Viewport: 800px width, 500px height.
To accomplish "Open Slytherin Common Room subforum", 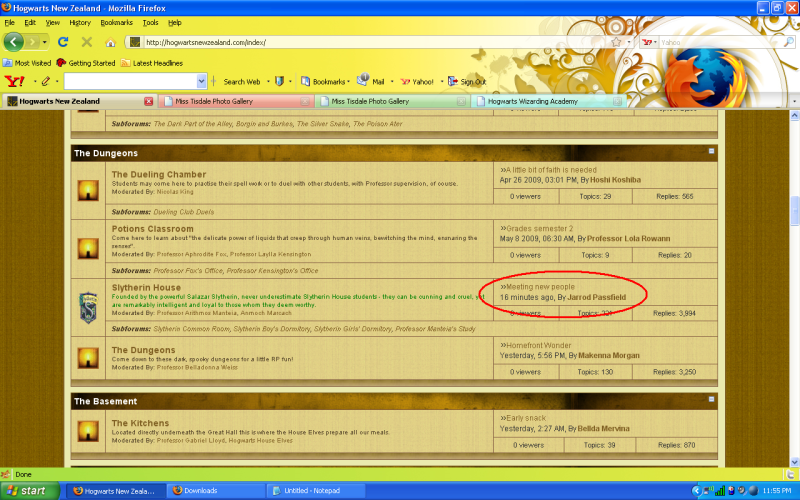I will click(192, 329).
